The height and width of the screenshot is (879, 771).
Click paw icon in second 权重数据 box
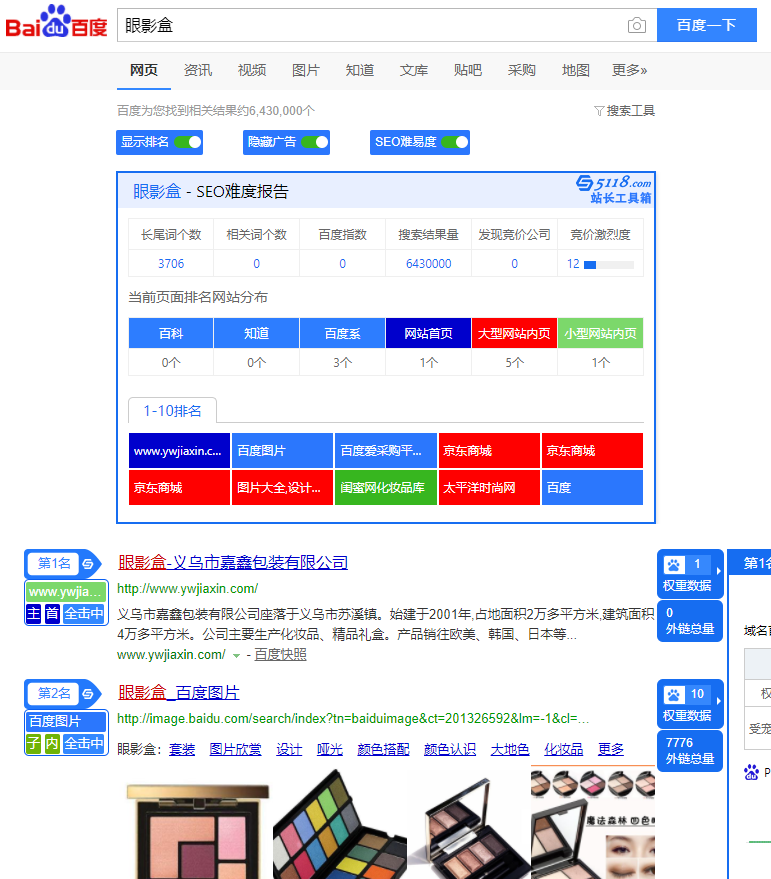(x=674, y=695)
